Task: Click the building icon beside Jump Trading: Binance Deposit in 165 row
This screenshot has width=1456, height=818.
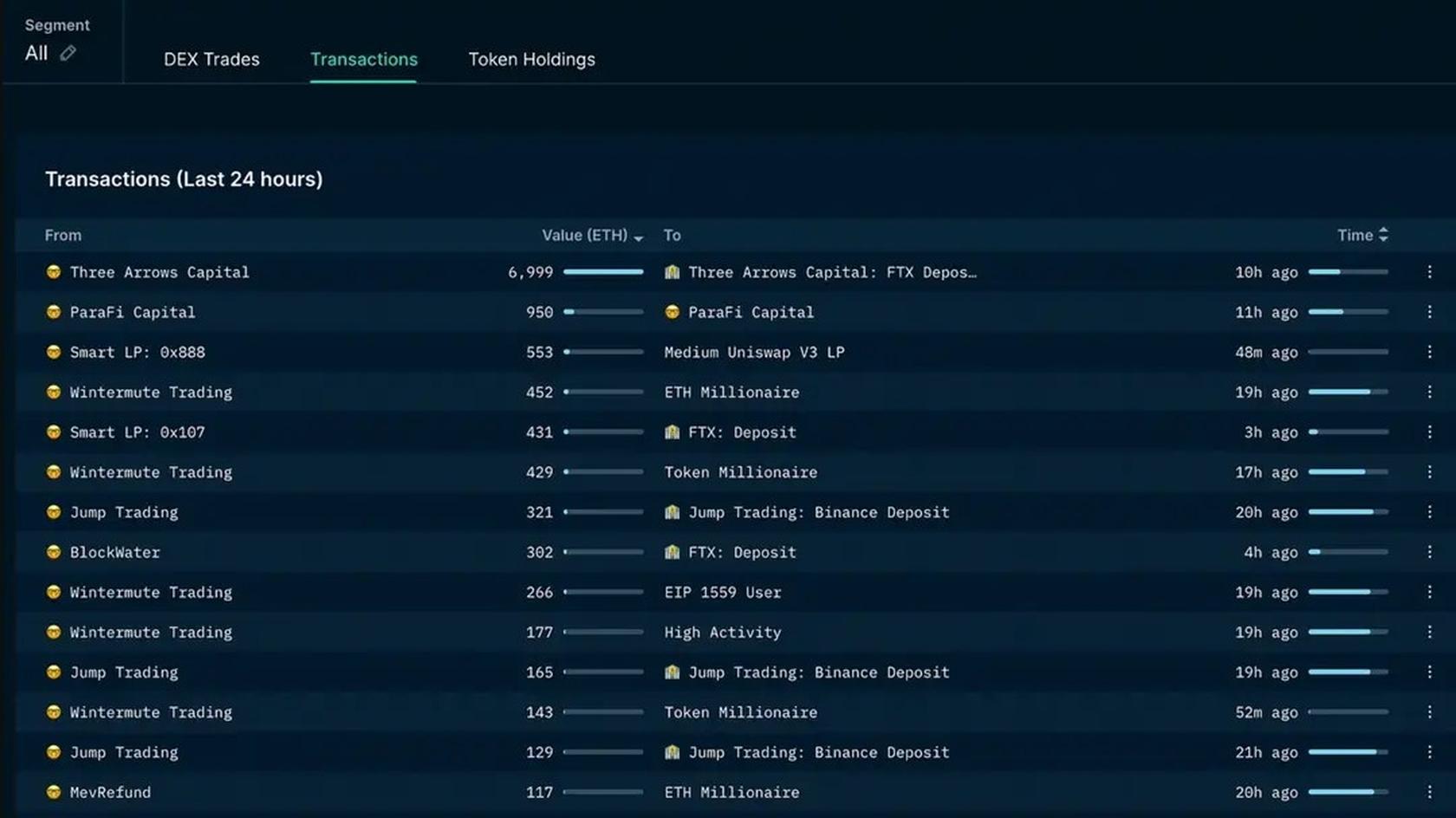Action: 672,672
